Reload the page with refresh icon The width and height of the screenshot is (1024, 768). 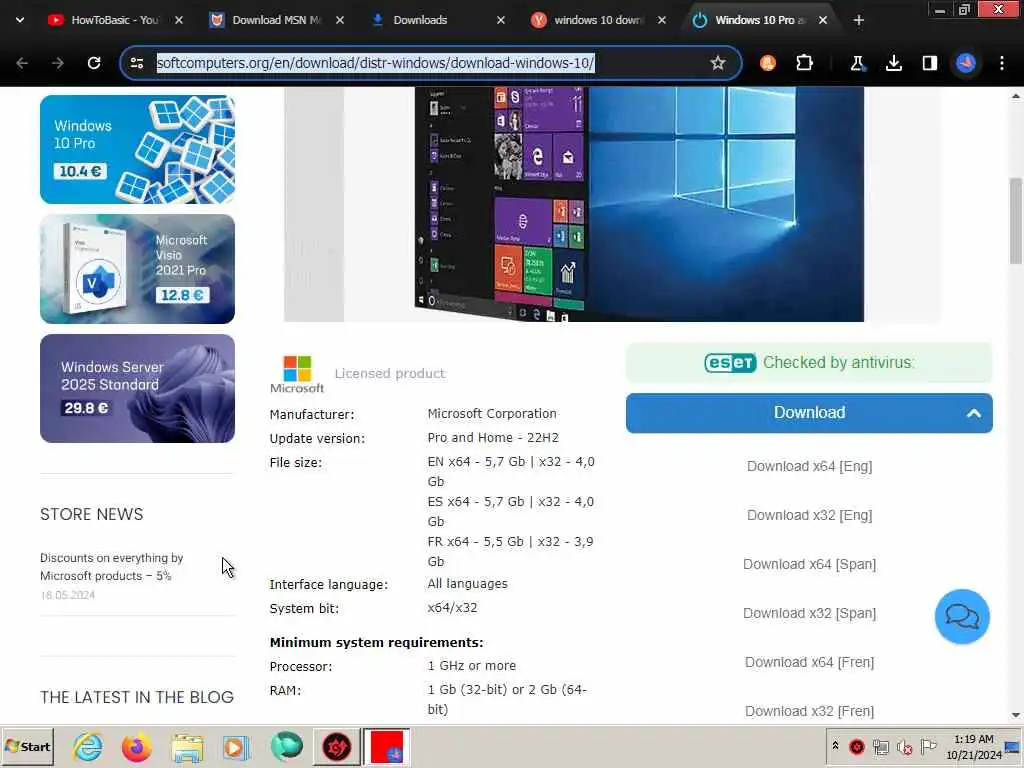[94, 63]
